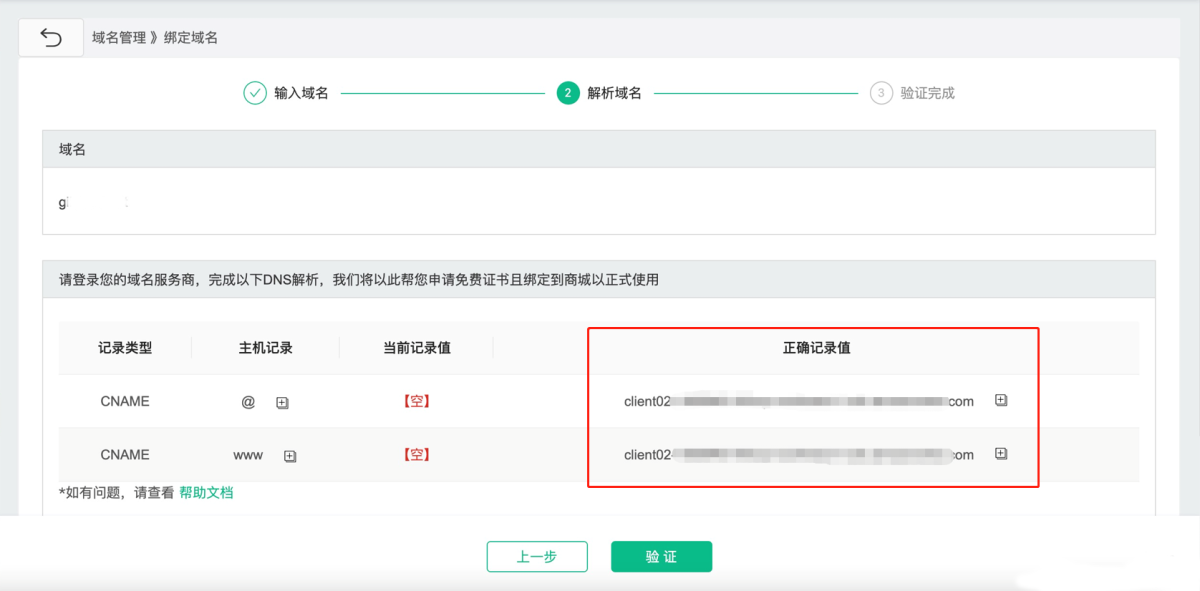This screenshot has width=1200, height=591.
Task: Copy the @ host record
Action: (x=282, y=403)
